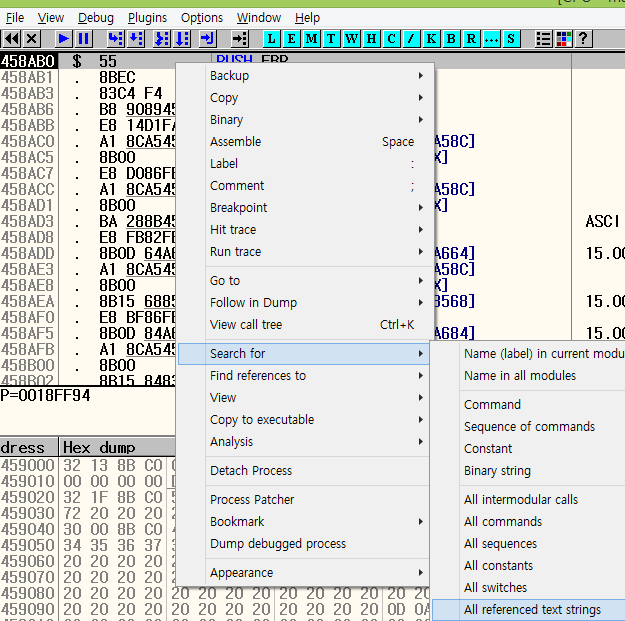This screenshot has width=625, height=621.
Task: Click the Step into toolbar icon
Action: (116, 39)
